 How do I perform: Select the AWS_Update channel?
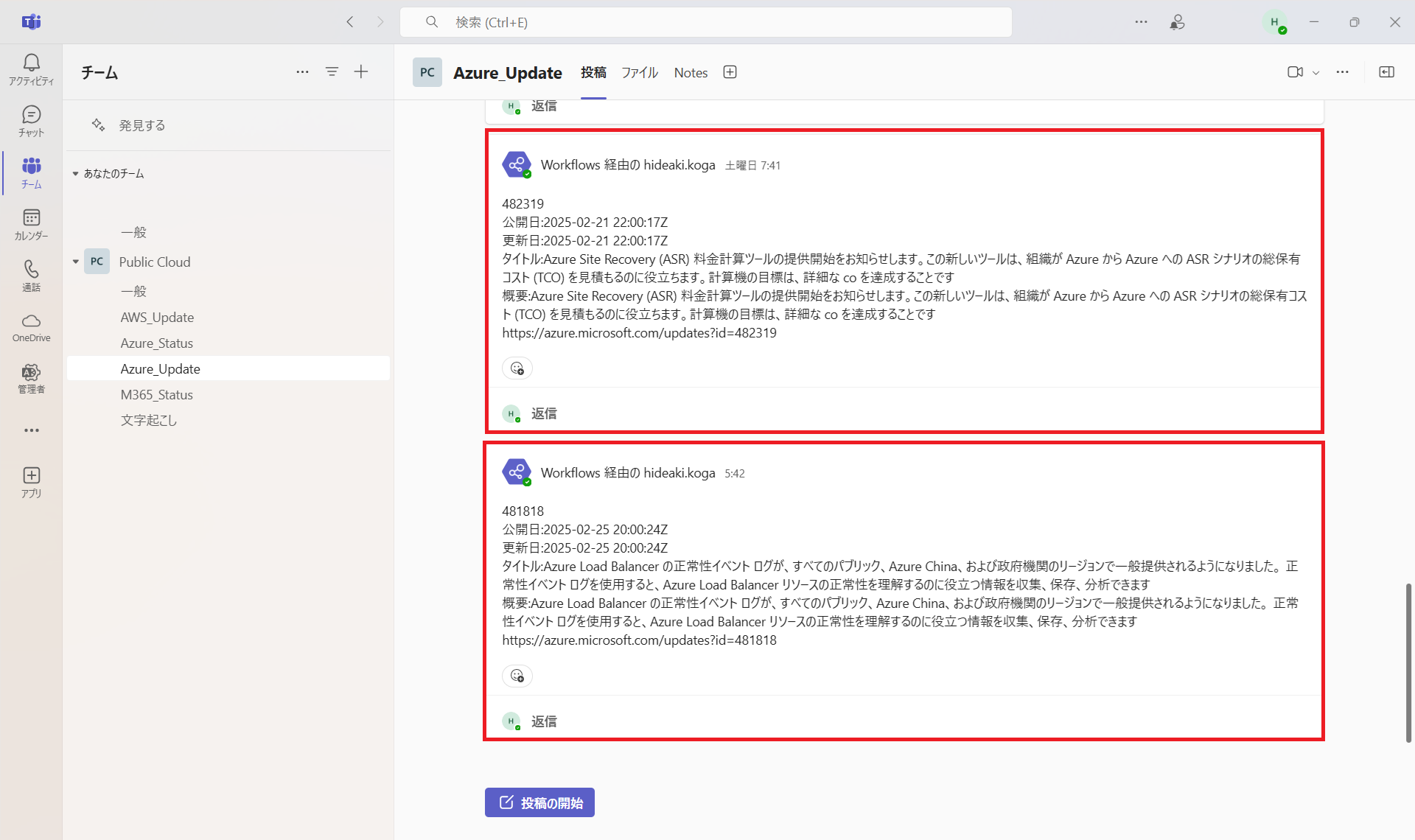point(157,317)
